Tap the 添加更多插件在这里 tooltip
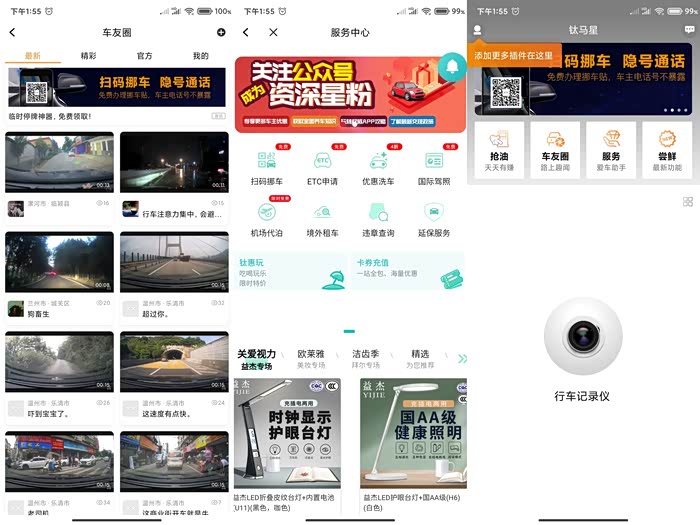Image resolution: width=700 pixels, height=525 pixels. coord(514,56)
